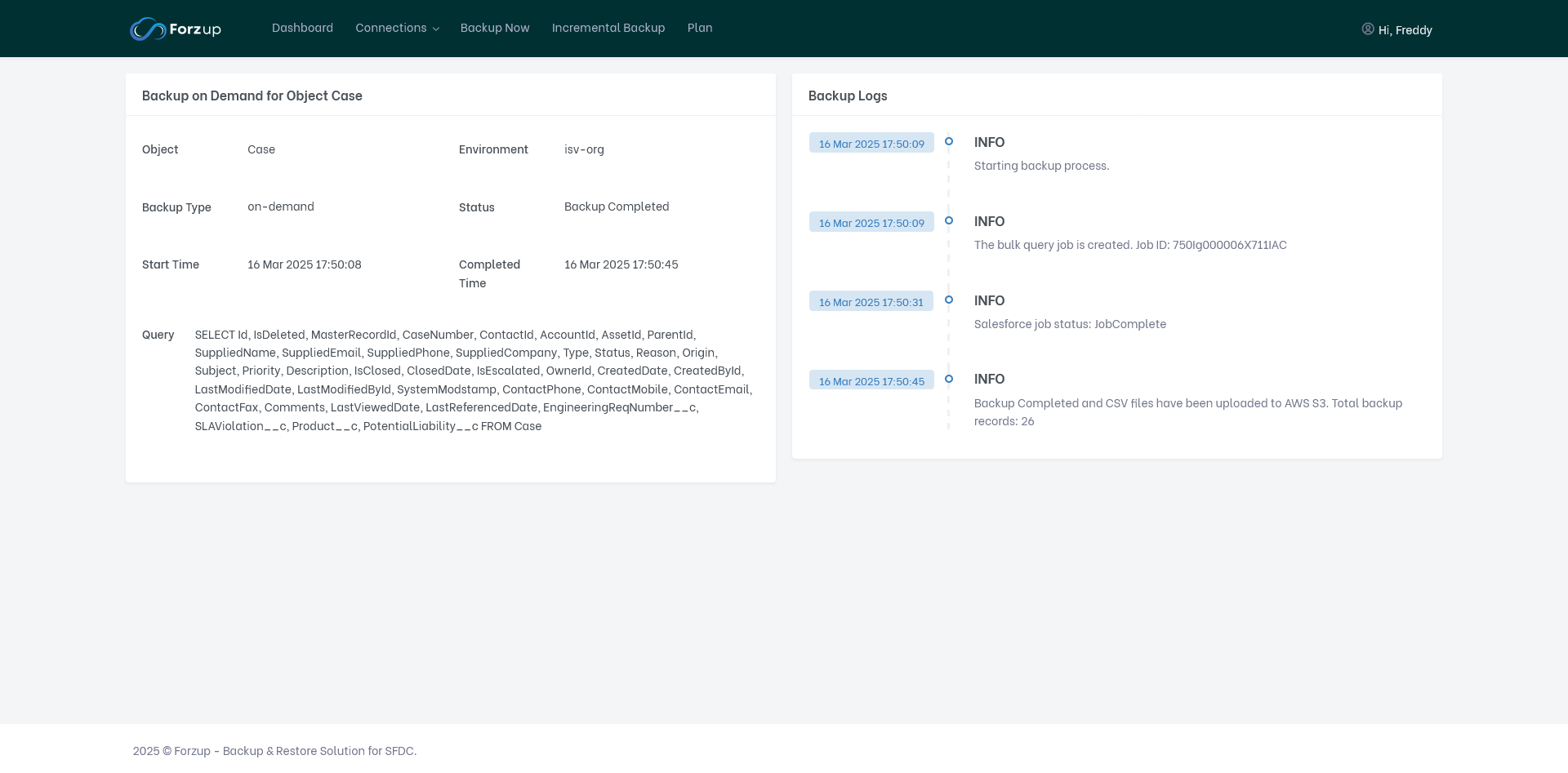1568x773 pixels.
Task: Go to the Dashboard page
Action: [x=302, y=28]
